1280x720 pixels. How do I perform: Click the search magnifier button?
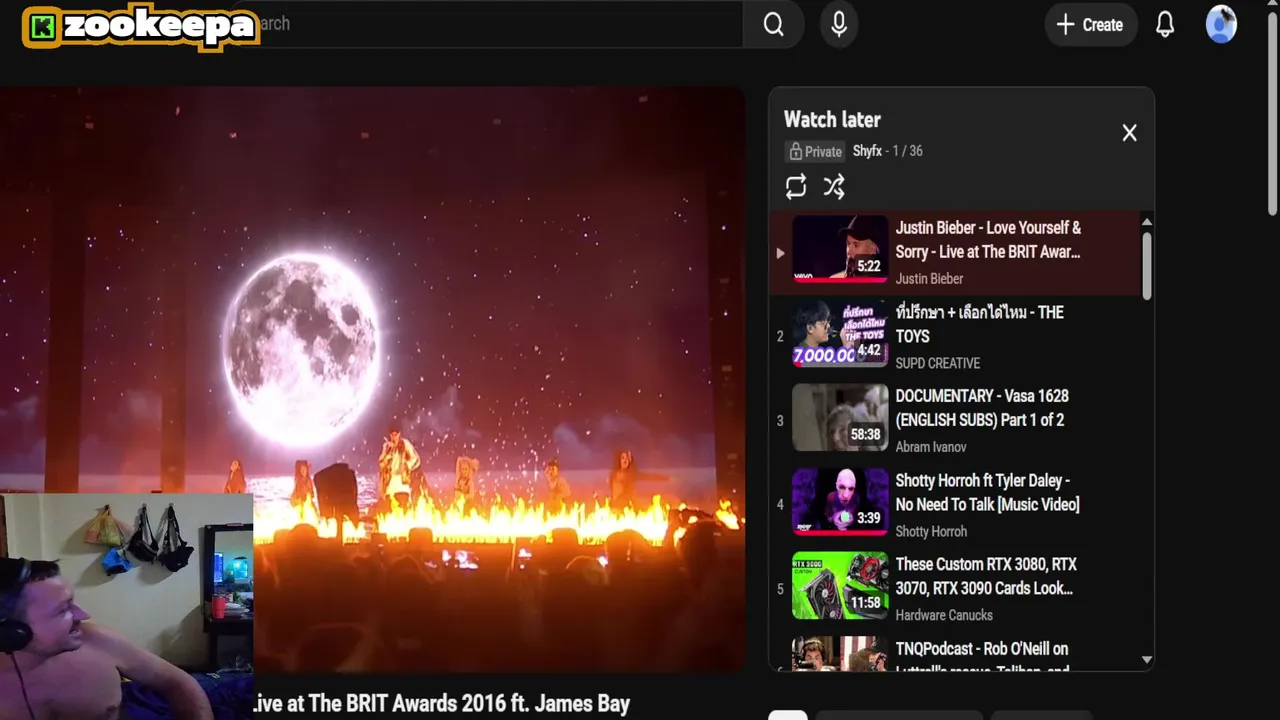pos(773,24)
